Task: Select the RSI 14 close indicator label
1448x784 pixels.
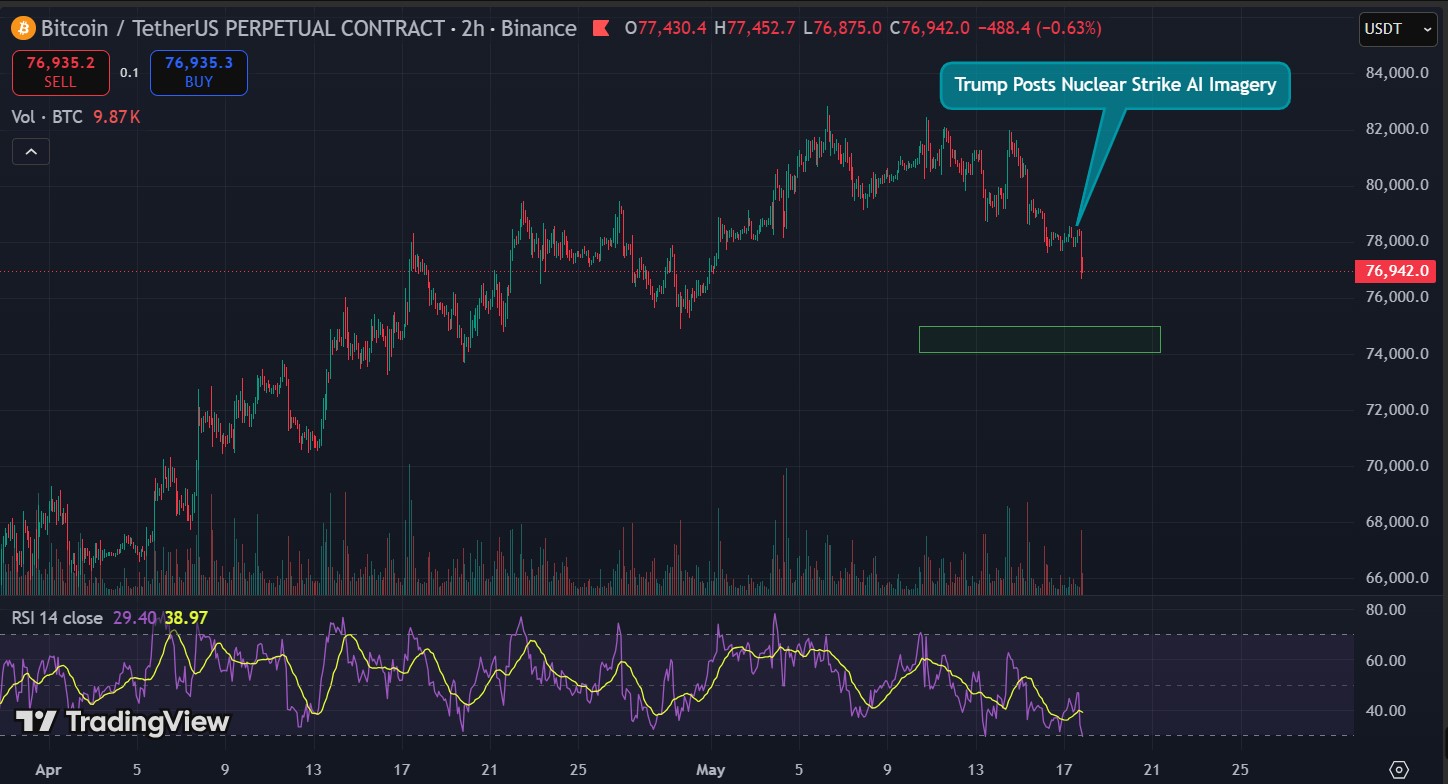Action: click(x=57, y=618)
